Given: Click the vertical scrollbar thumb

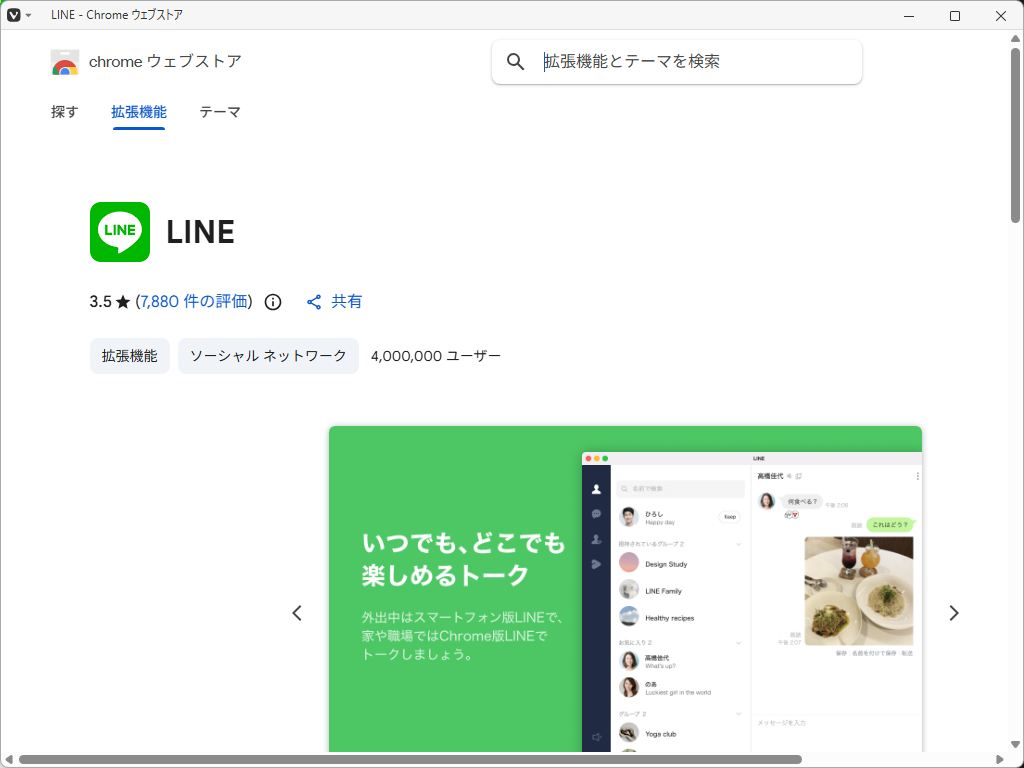Looking at the screenshot, I should click(1016, 134).
